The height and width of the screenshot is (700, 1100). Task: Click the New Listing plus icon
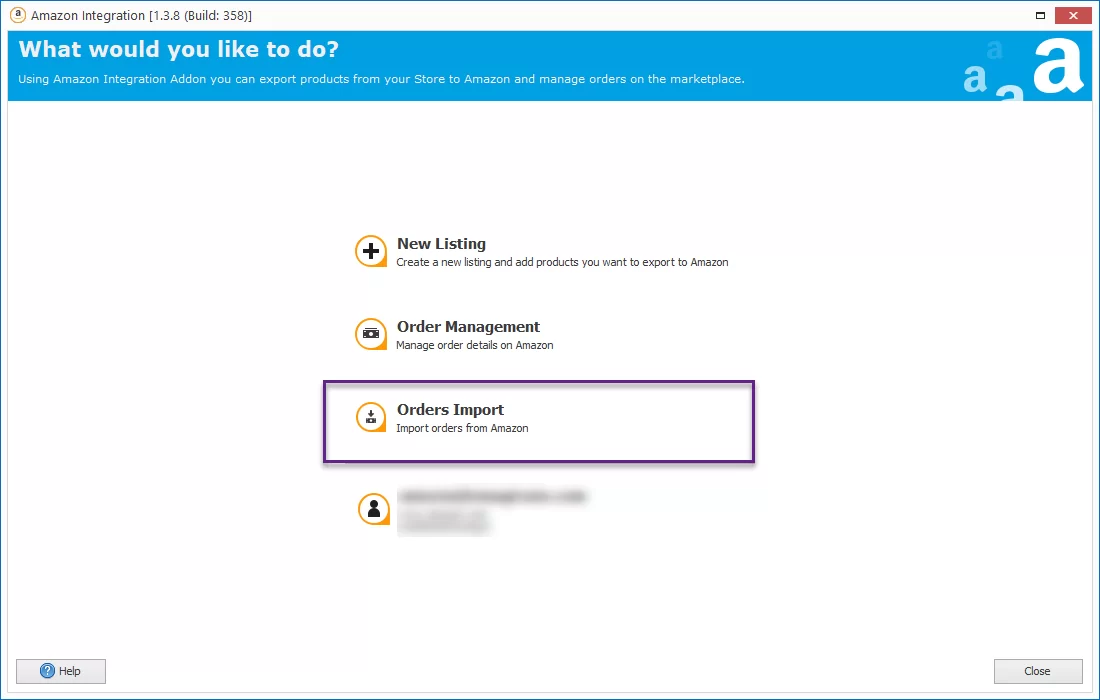pyautogui.click(x=371, y=251)
